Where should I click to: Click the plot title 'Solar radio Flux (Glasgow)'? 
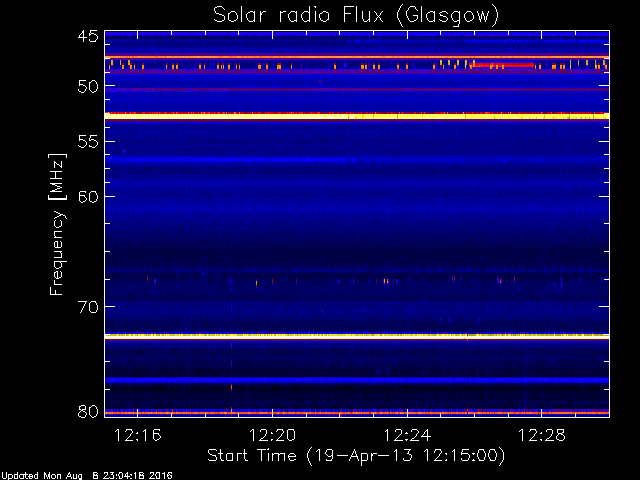pos(356,16)
